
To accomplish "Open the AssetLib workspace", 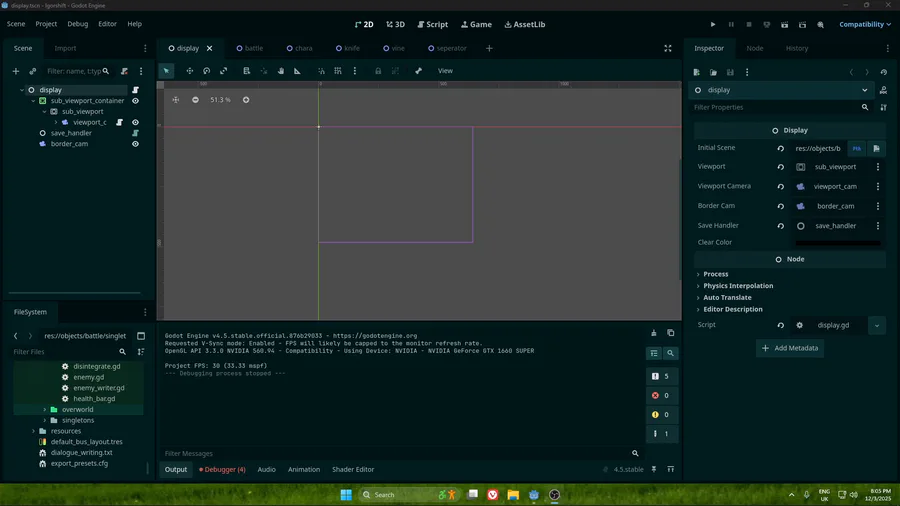I will point(525,25).
